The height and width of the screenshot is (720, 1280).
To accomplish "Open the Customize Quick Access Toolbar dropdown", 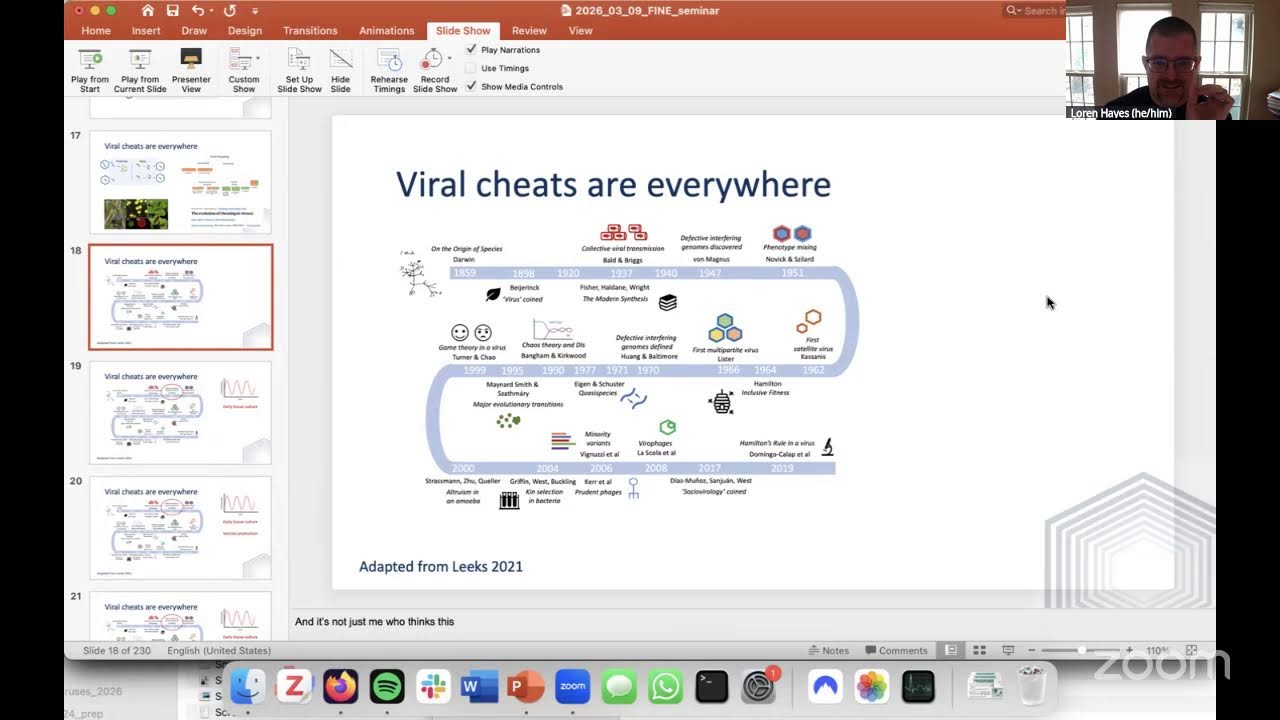I will (x=255, y=11).
